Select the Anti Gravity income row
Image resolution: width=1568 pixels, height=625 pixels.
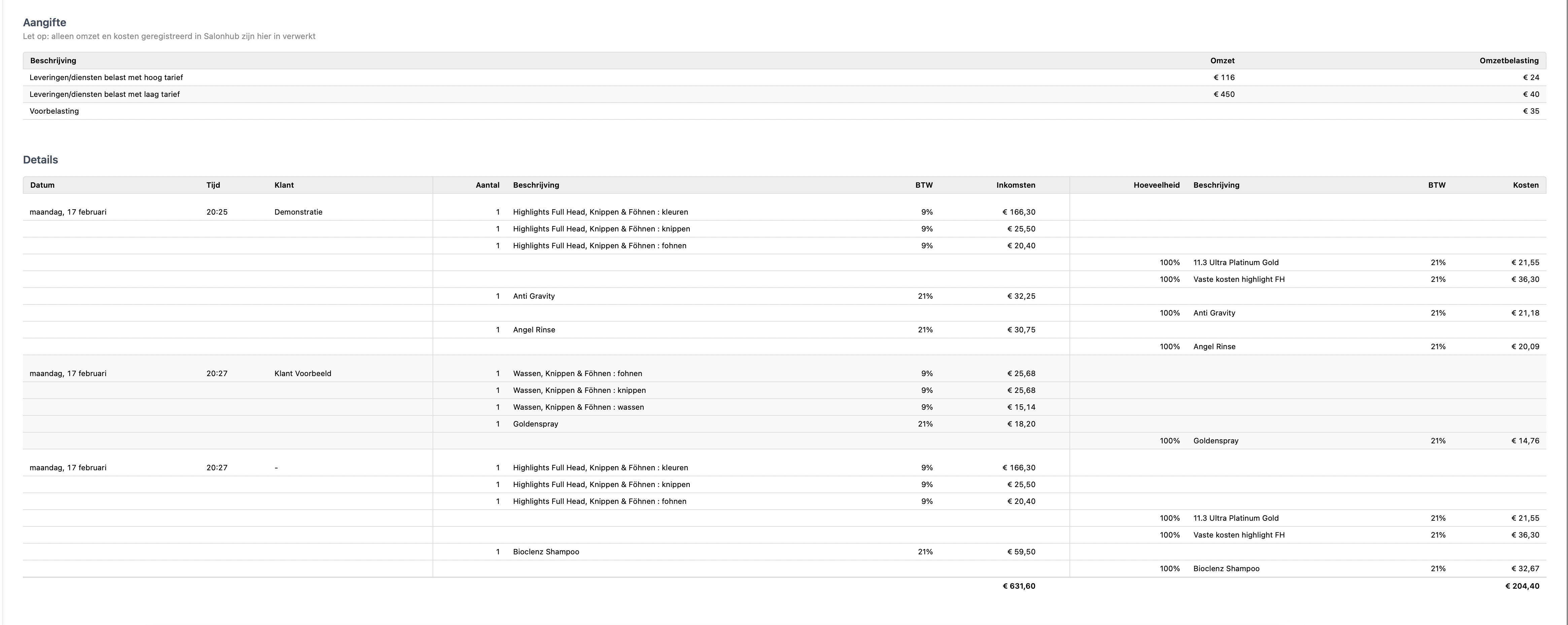pyautogui.click(x=534, y=296)
